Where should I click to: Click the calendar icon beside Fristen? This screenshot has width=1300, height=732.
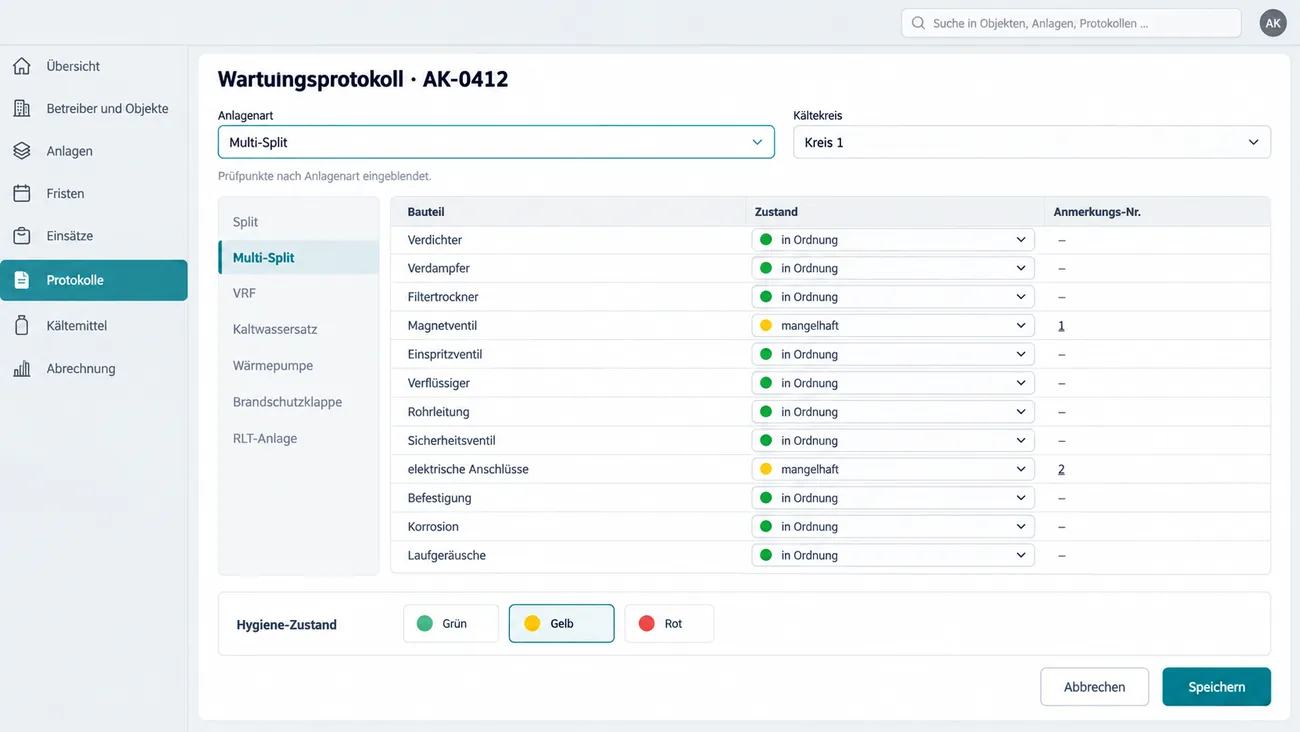22,193
